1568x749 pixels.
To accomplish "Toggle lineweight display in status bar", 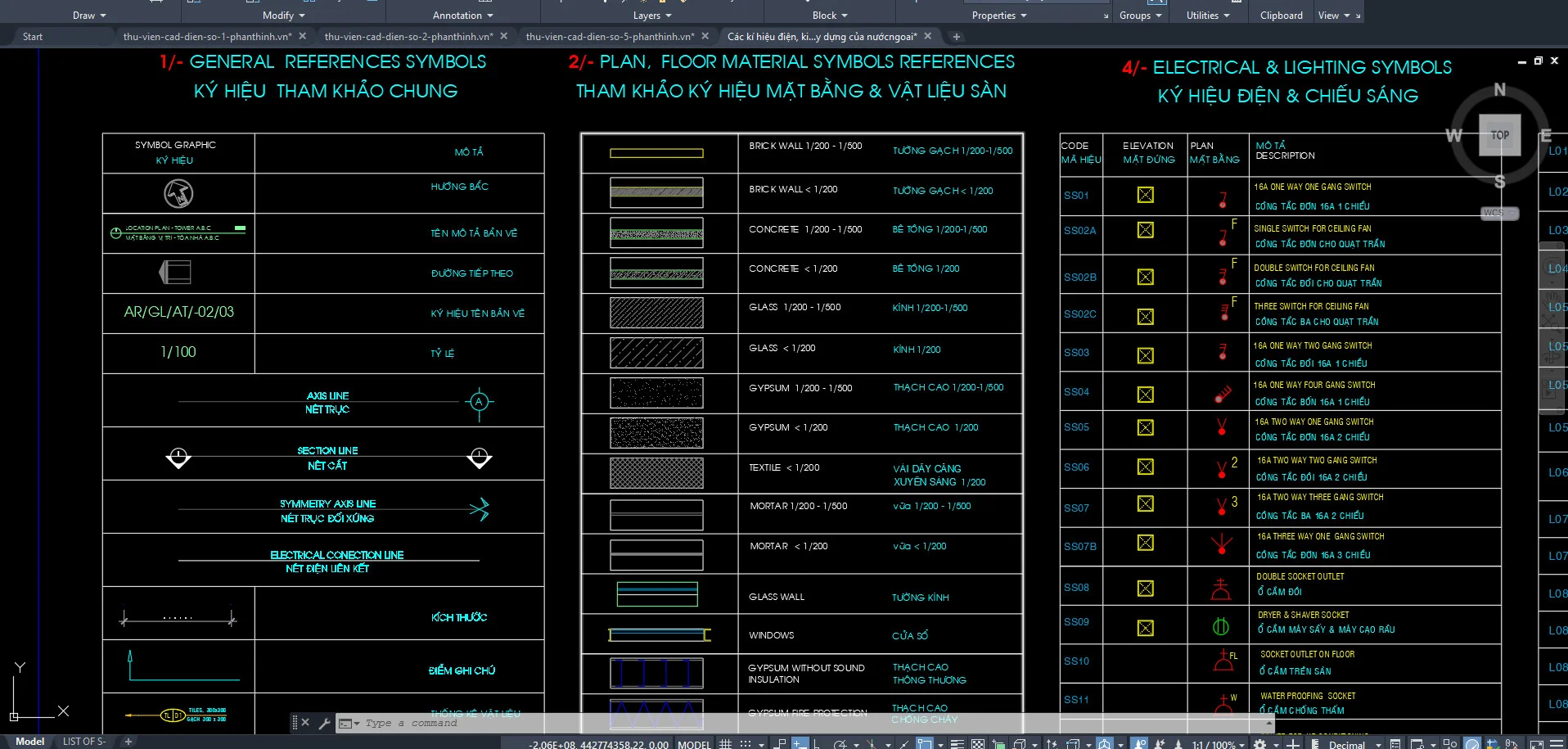I will pyautogui.click(x=957, y=743).
